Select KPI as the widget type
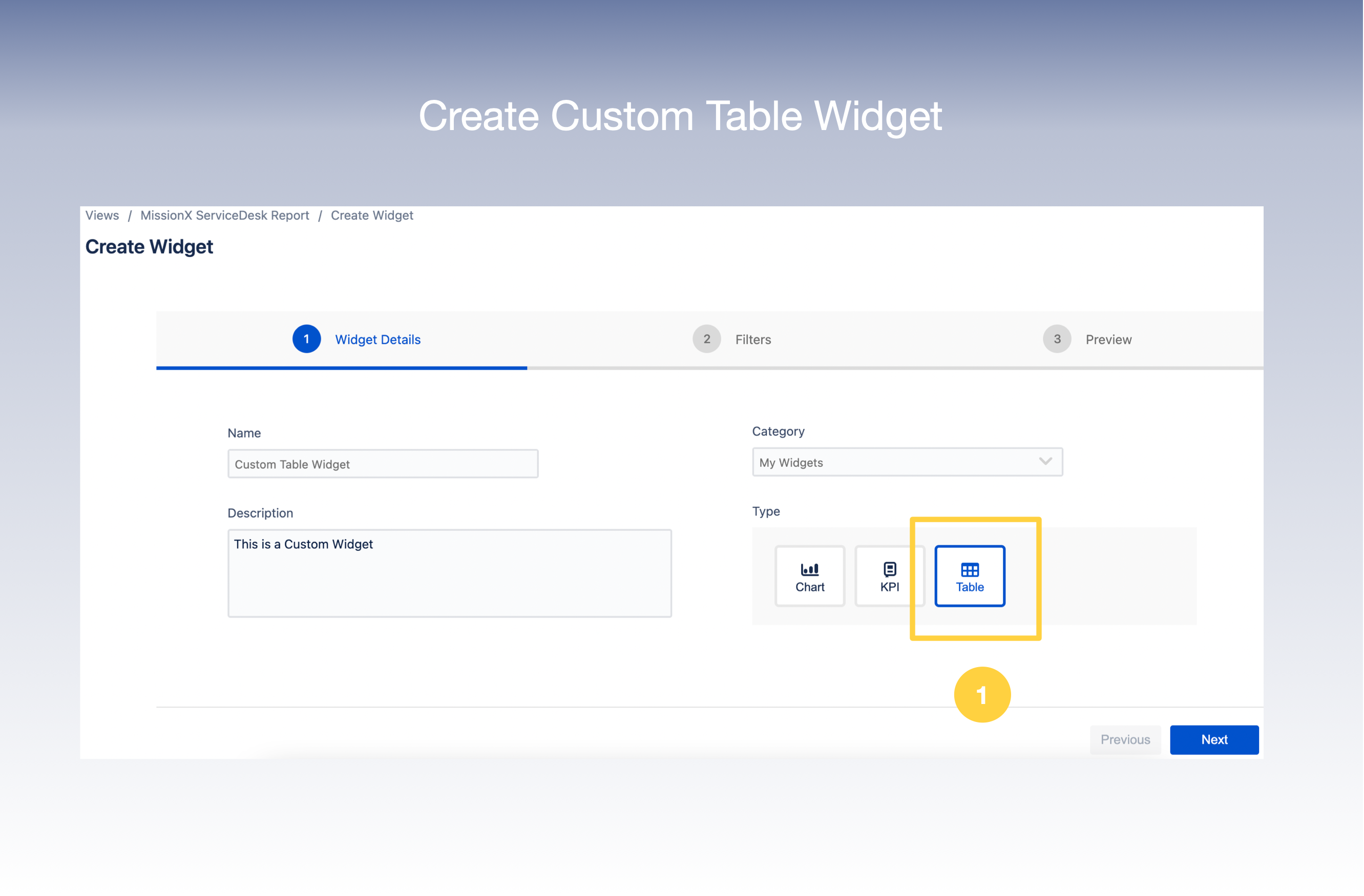The height and width of the screenshot is (896, 1364). [889, 576]
